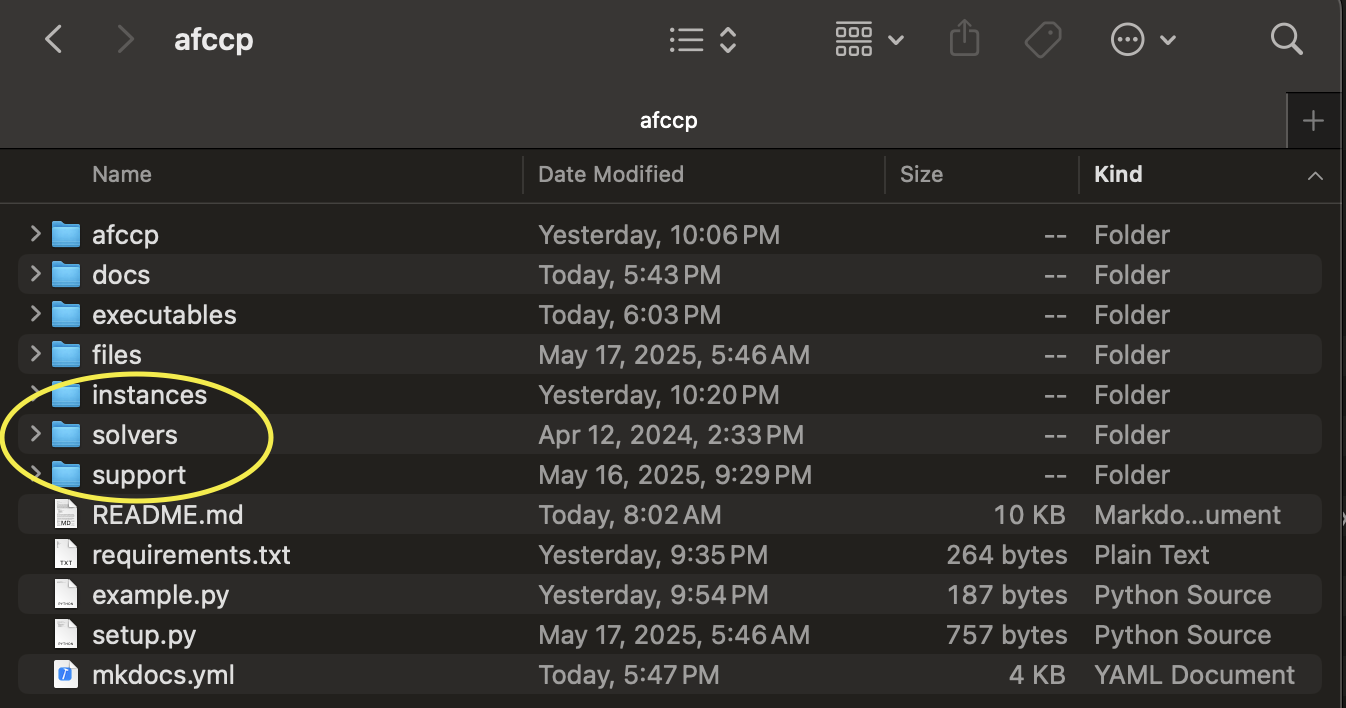Viewport: 1346px width, 708px height.
Task: Click the executables folder icon
Action: pyautogui.click(x=66, y=314)
